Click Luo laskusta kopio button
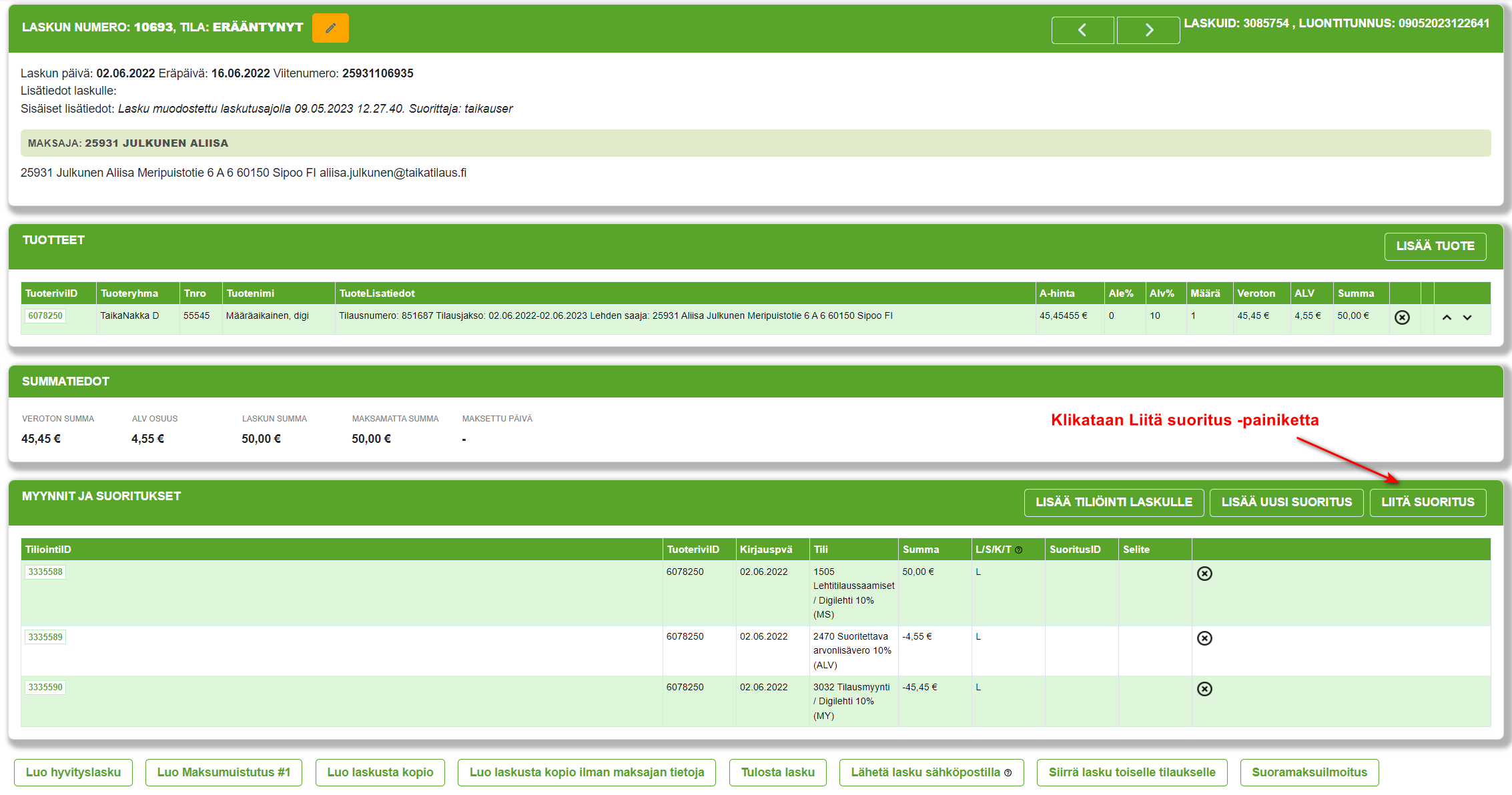This screenshot has width=1512, height=795. pyautogui.click(x=380, y=772)
